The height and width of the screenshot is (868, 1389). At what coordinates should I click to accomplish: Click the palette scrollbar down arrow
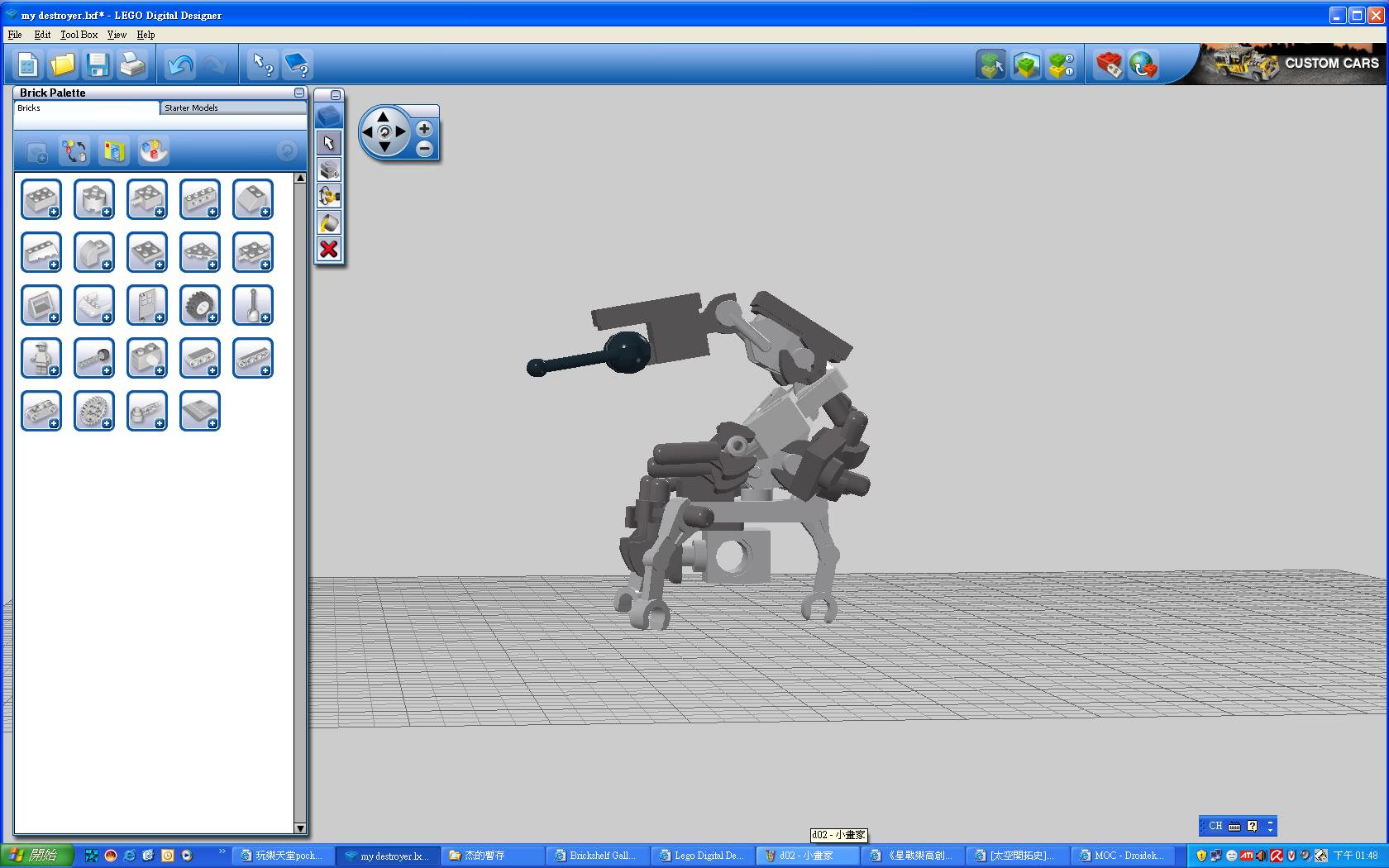(300, 827)
